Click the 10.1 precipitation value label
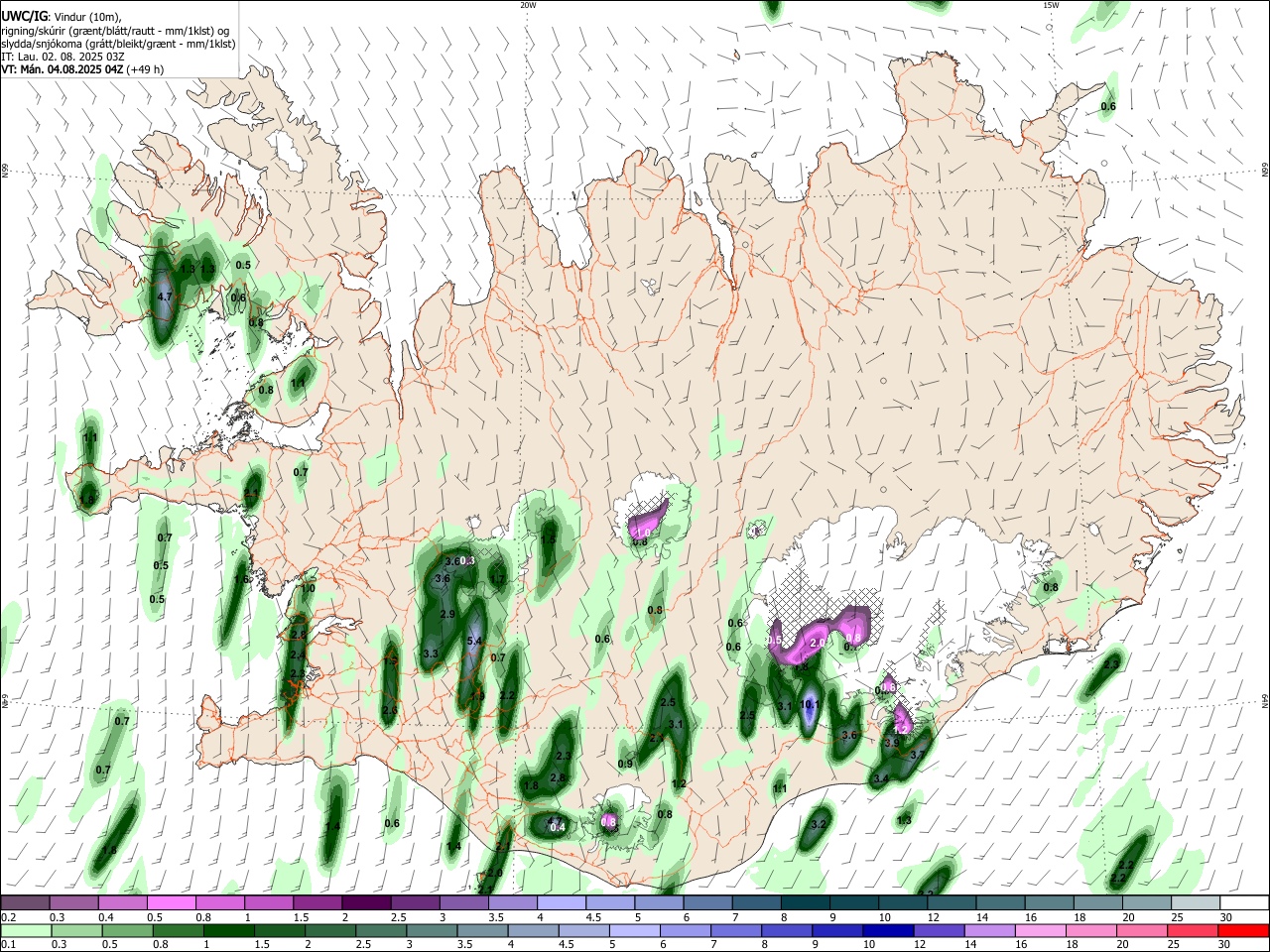This screenshot has height=952, width=1270. pos(810,705)
